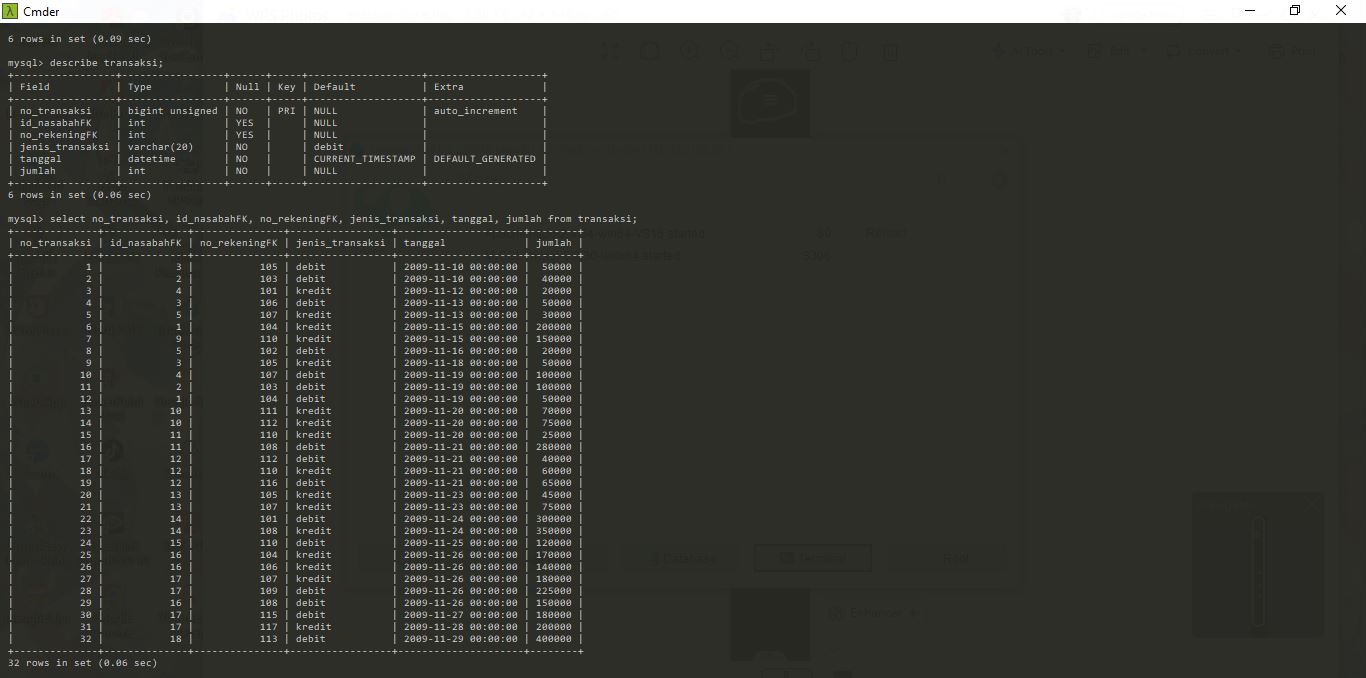Click 'CURRENT_TIMESTAMP' in the Default column
The image size is (1366, 678).
[364, 159]
